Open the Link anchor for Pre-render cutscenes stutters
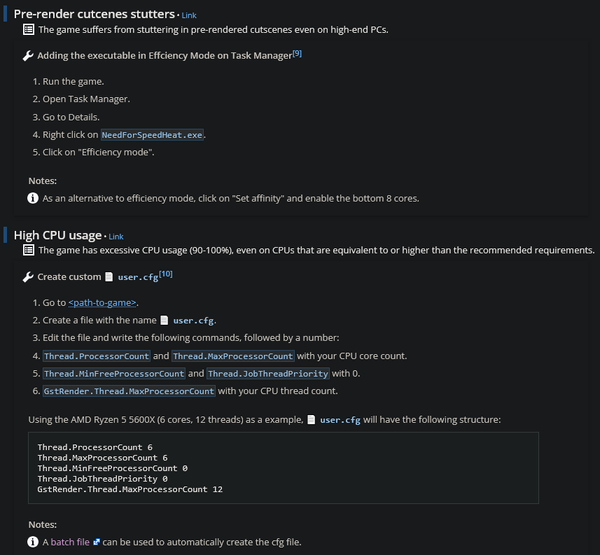Screen dimensions: 600x555 (189, 16)
